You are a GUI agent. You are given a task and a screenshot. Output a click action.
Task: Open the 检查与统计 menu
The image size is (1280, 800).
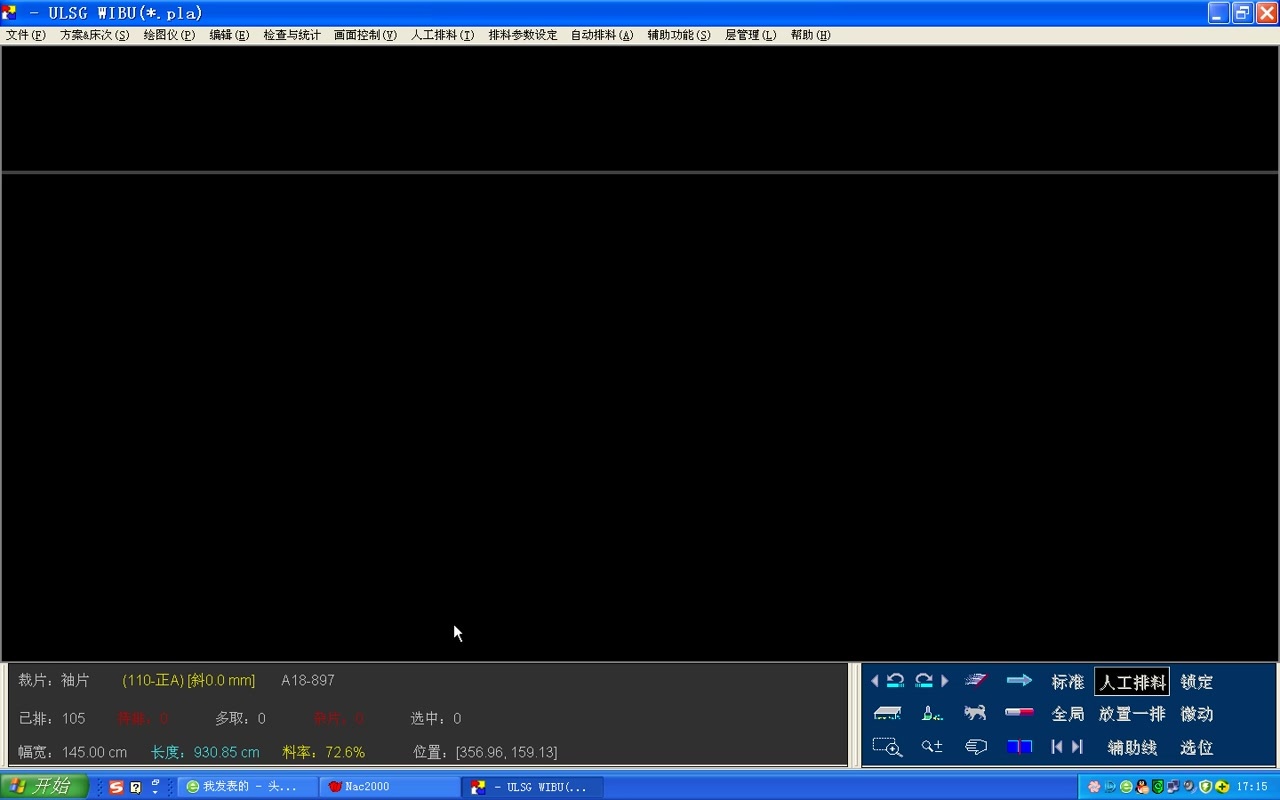[x=292, y=35]
